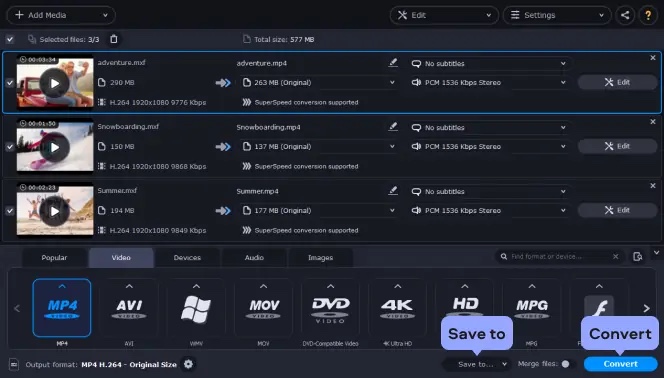The image size is (664, 378).
Task: Open audio track dropdown for Snowboarding.mp4
Action: tap(490, 146)
